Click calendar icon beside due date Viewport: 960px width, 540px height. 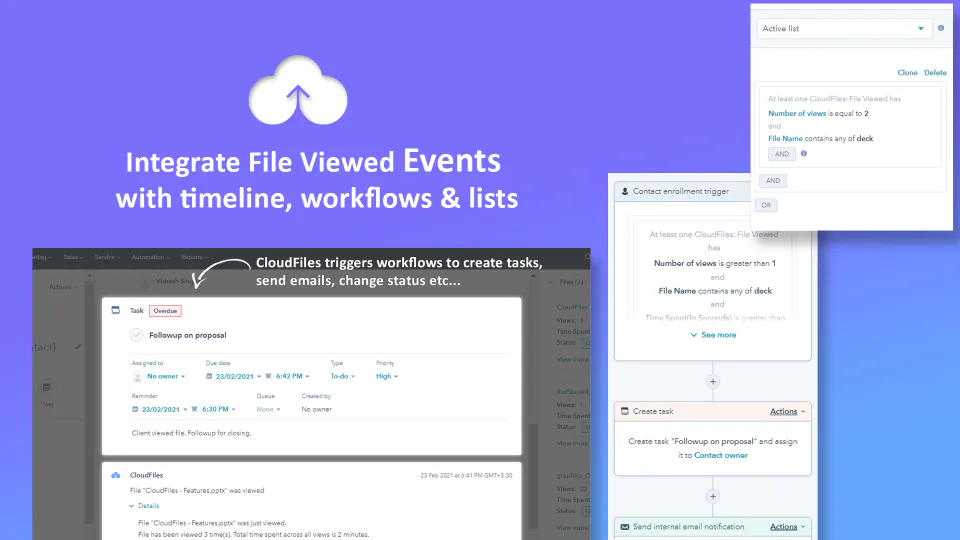(x=209, y=376)
